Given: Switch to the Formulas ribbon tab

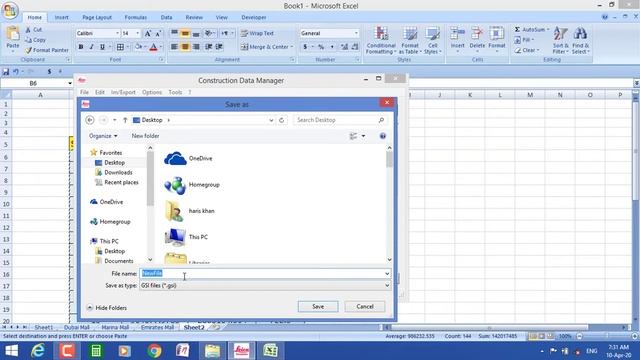Looking at the screenshot, I should coord(136,18).
